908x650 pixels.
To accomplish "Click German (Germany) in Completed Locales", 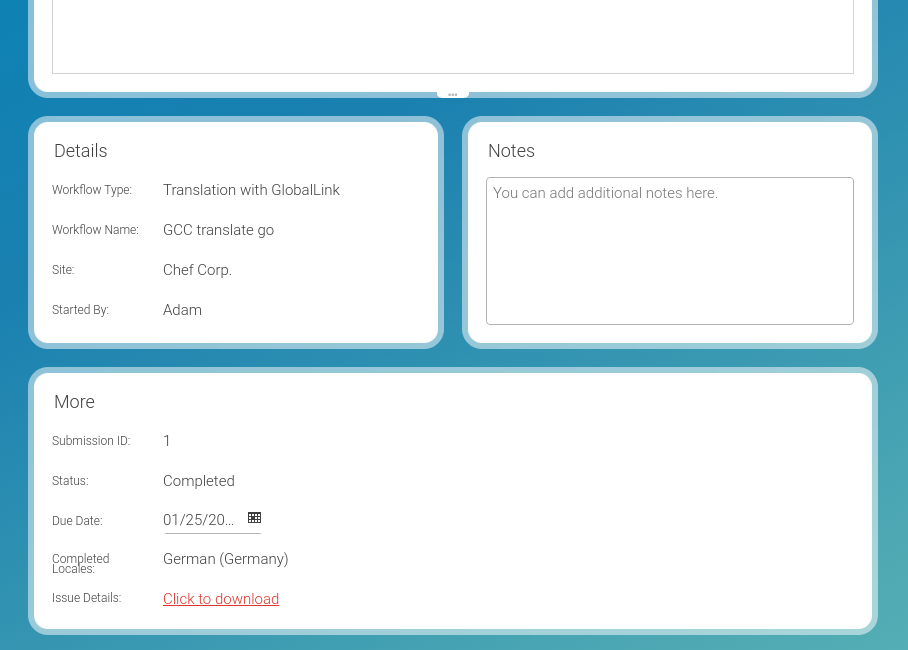I will (x=225, y=559).
